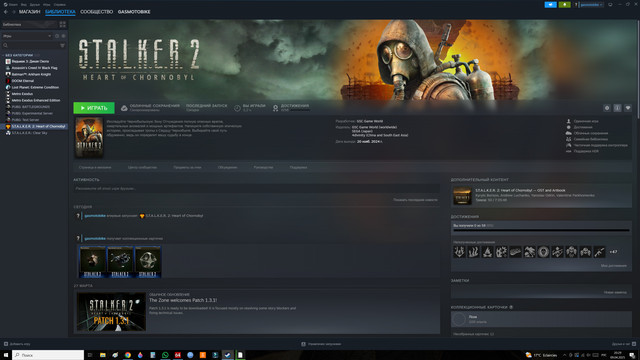Image resolution: width=640 pixels, height=360 pixels.
Task: View the campfire achievement icon
Action: (487, 252)
